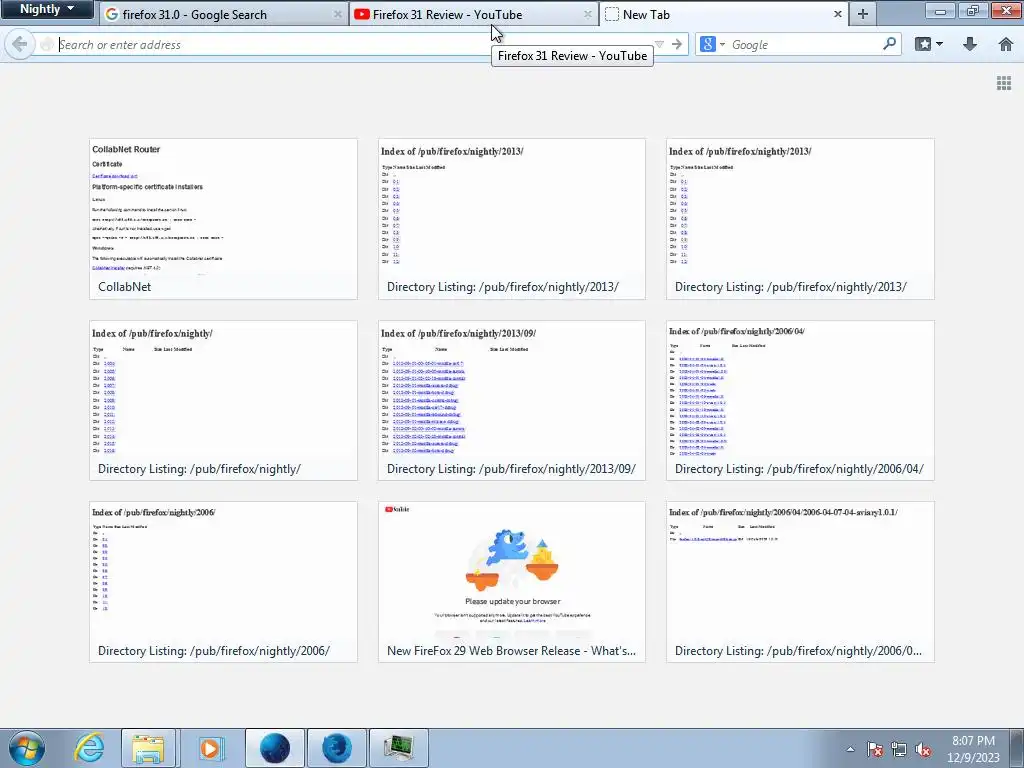1024x768 pixels.
Task: Open the 2006-04-07-04-aviary1.0.1 directory thumbnail
Action: (800, 582)
